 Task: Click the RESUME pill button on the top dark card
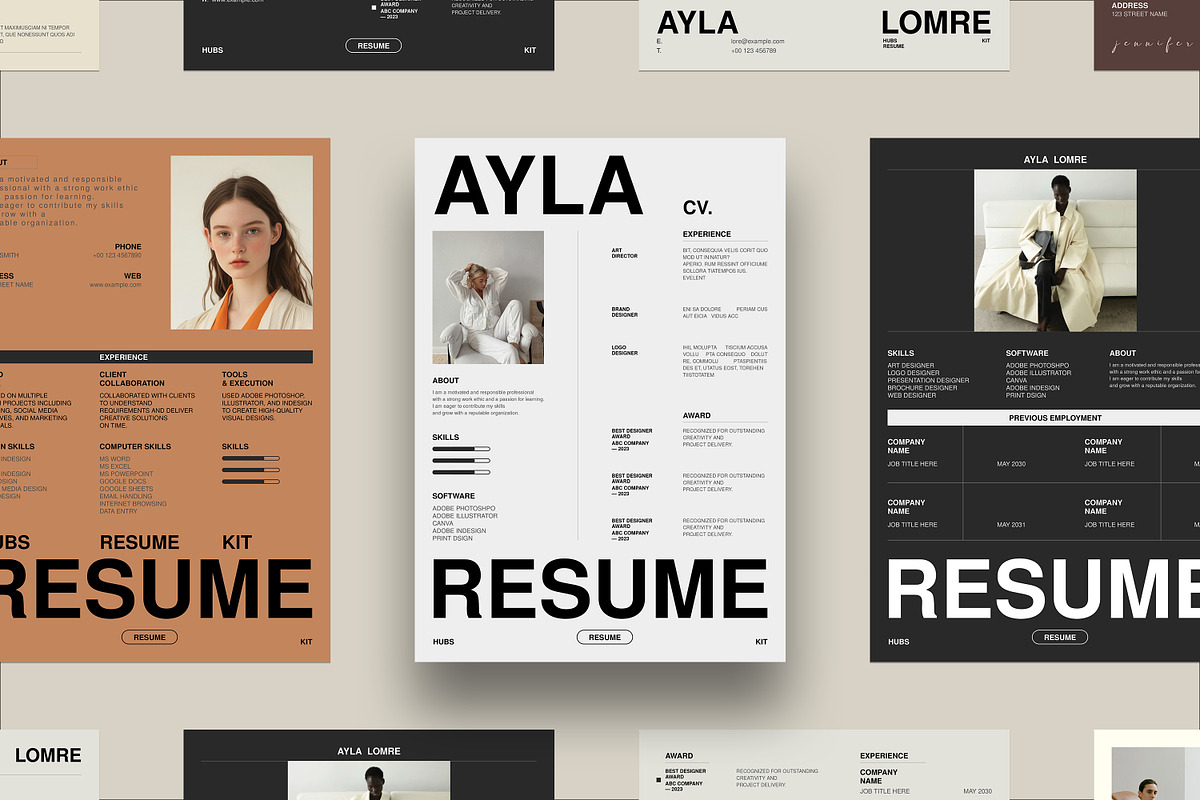coord(374,46)
